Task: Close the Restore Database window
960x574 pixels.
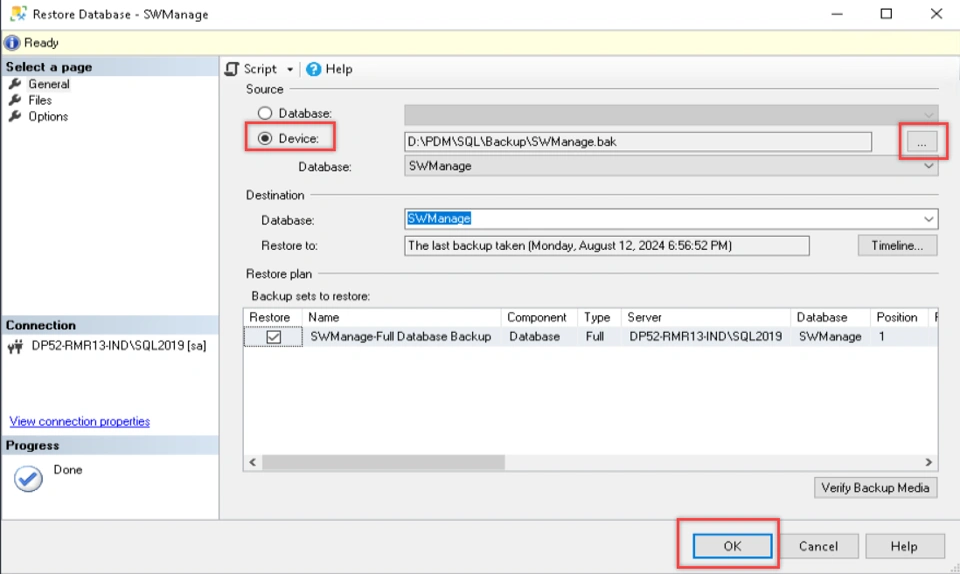Action: pyautogui.click(x=936, y=13)
